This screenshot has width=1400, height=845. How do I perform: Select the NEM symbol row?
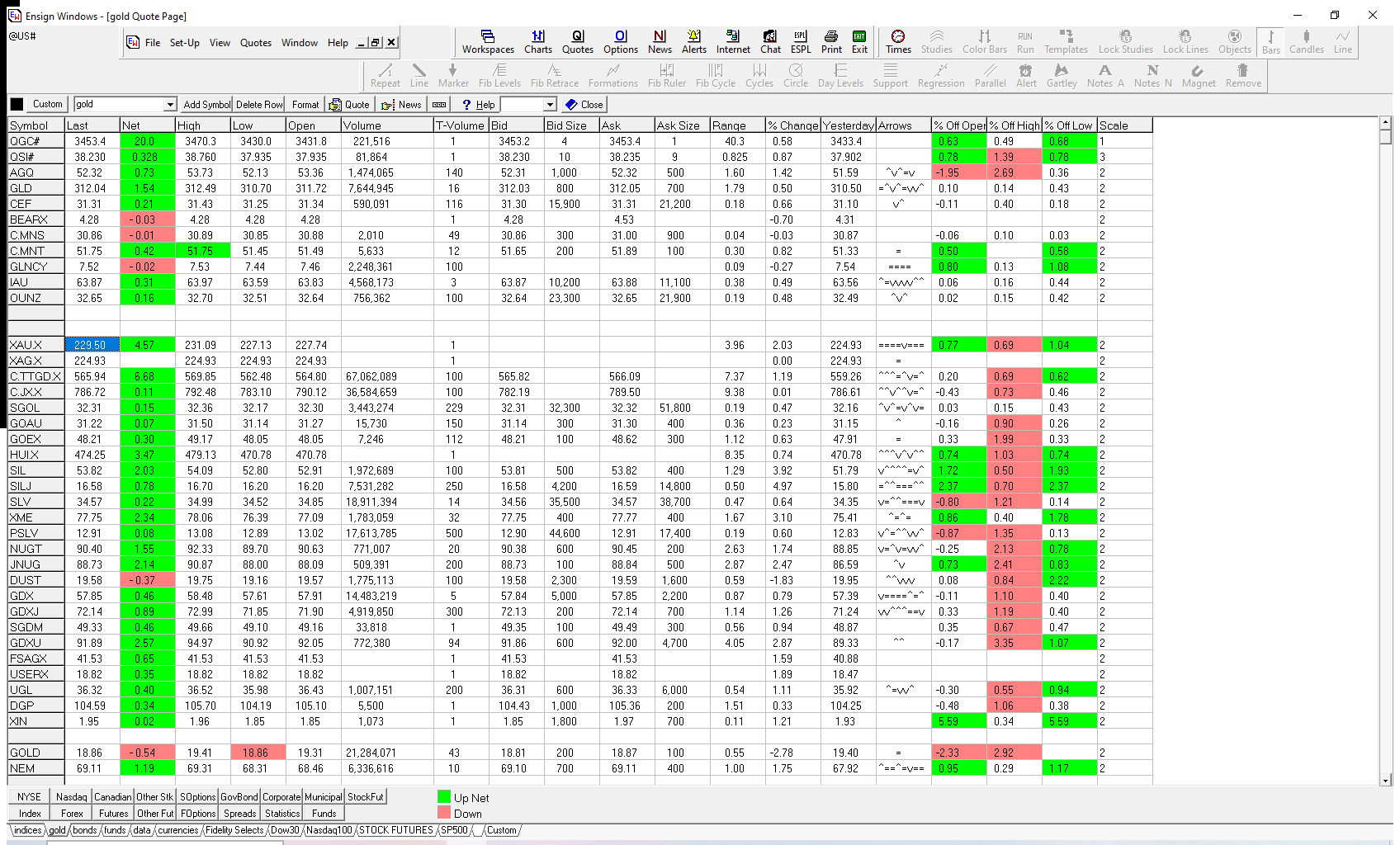pyautogui.click(x=36, y=768)
